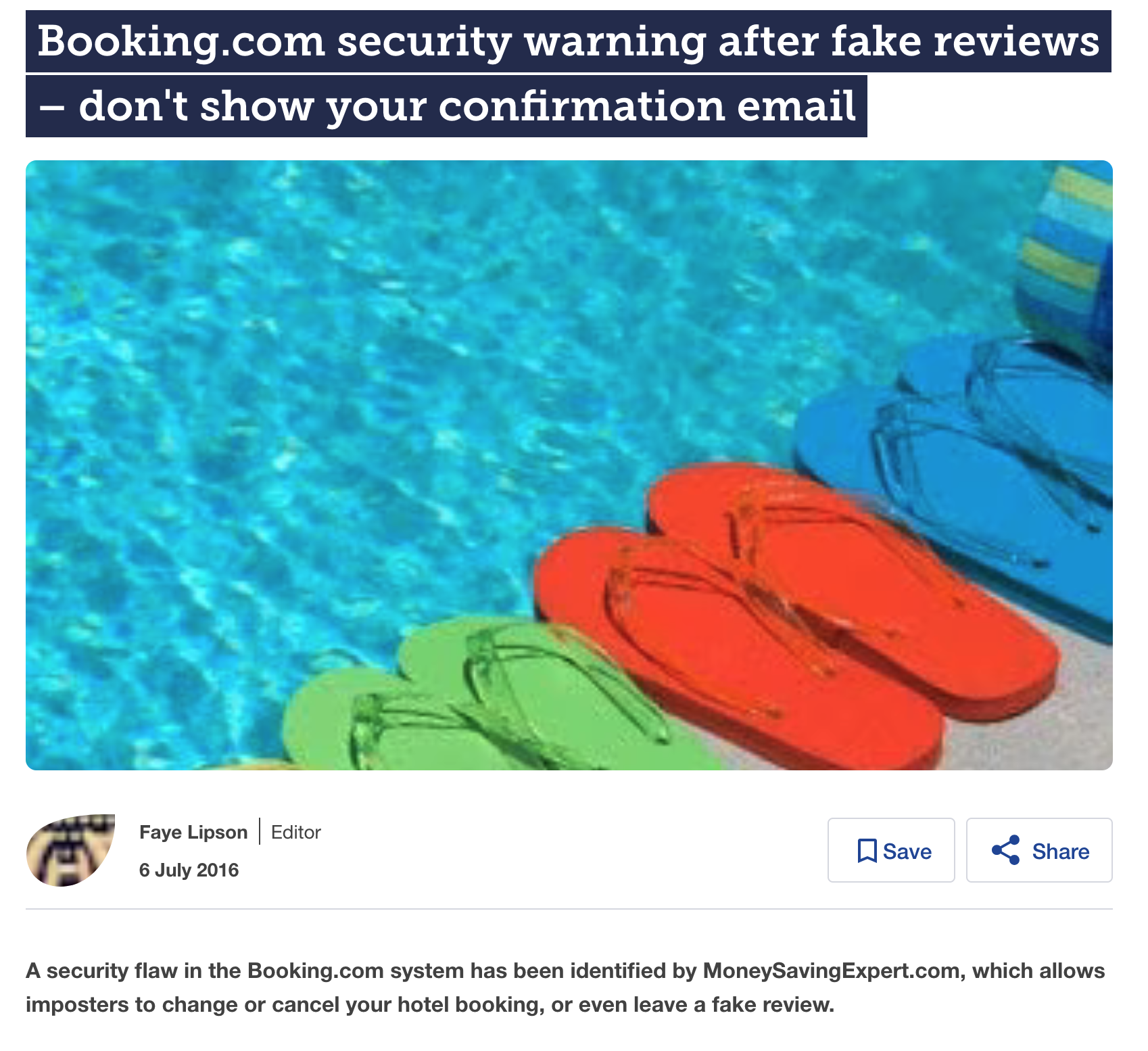Click the Editor role label
Screen dimensions: 1148x1051
click(296, 832)
